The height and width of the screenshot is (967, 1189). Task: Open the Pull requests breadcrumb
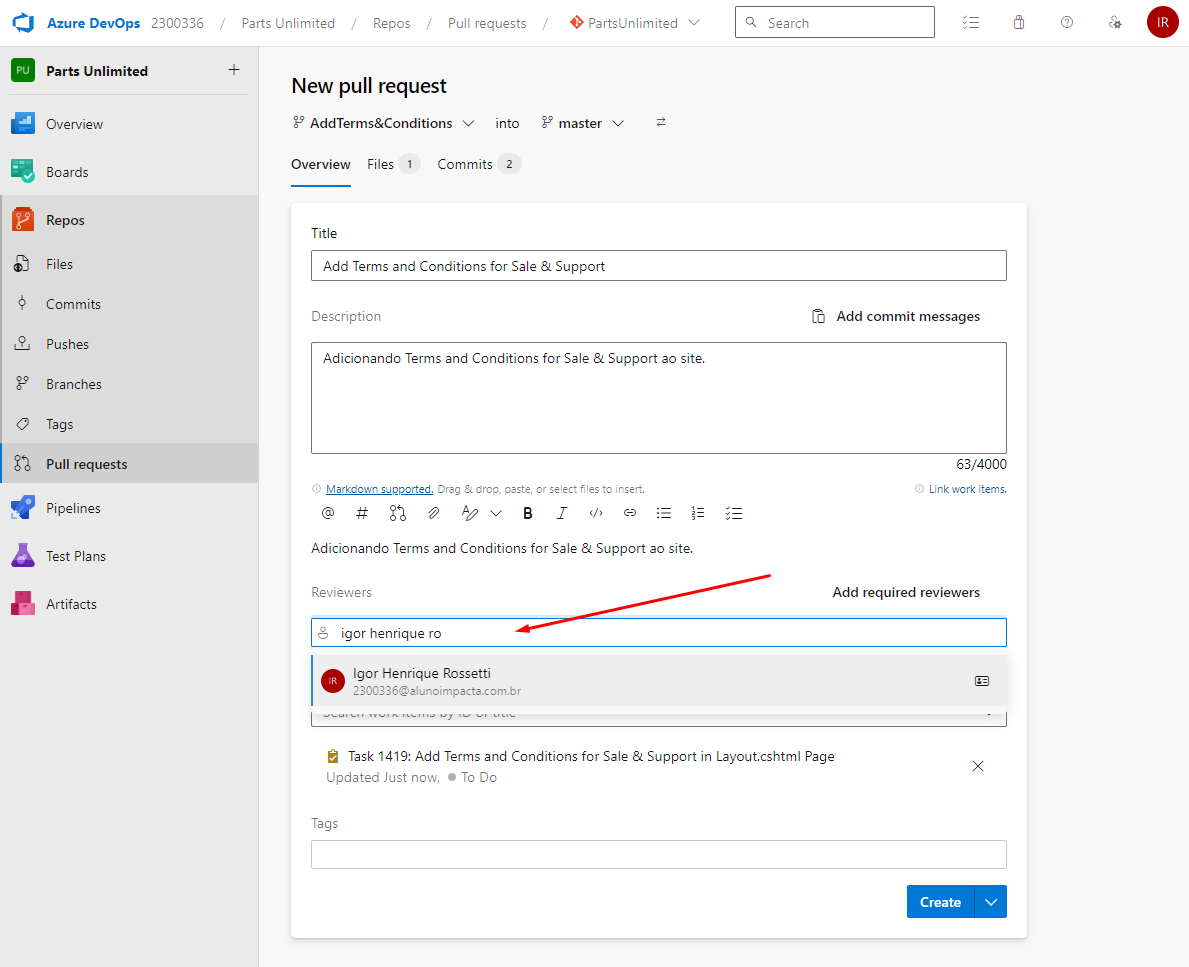point(487,23)
